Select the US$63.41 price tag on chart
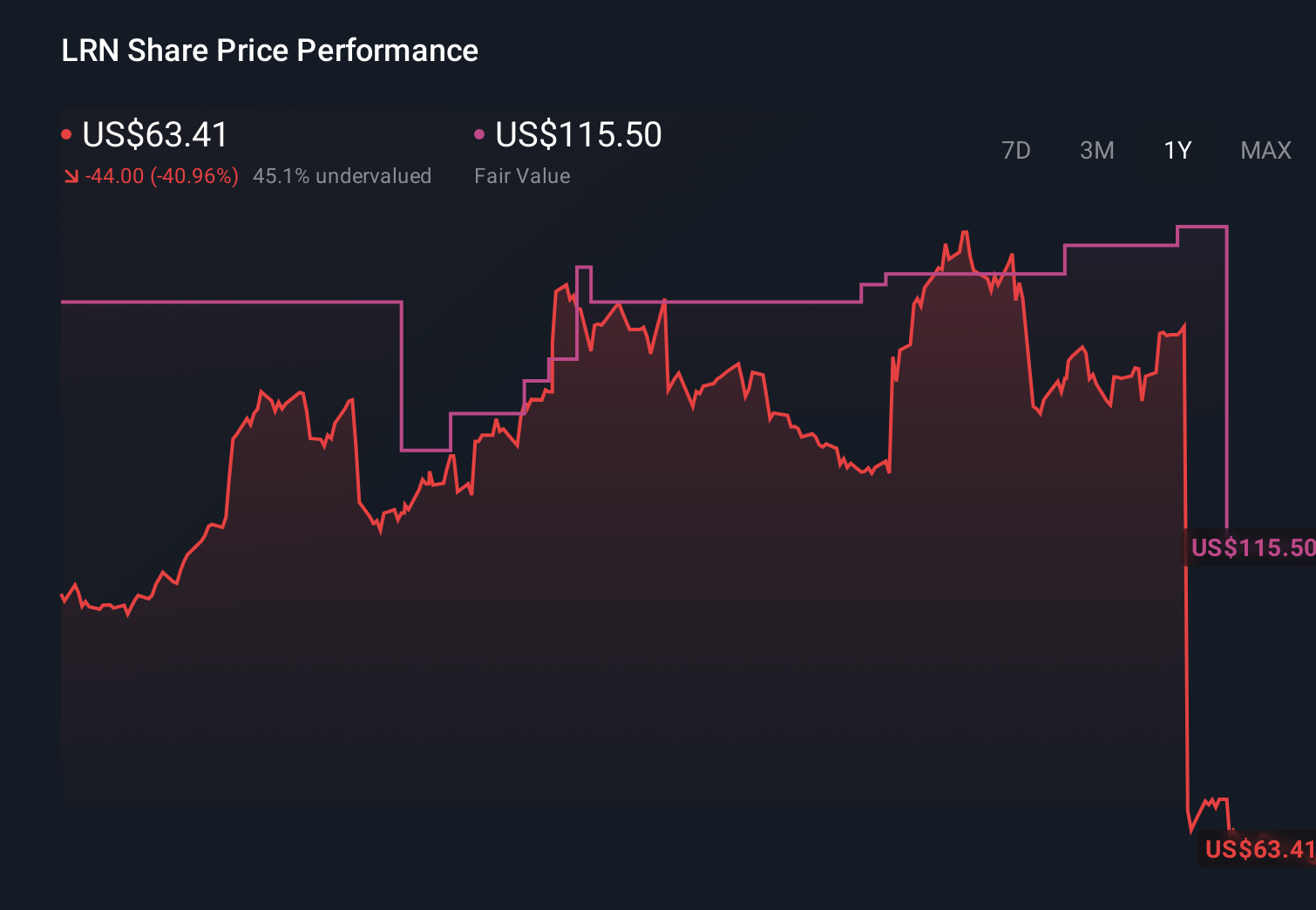The width and height of the screenshot is (1316, 910). [1255, 848]
